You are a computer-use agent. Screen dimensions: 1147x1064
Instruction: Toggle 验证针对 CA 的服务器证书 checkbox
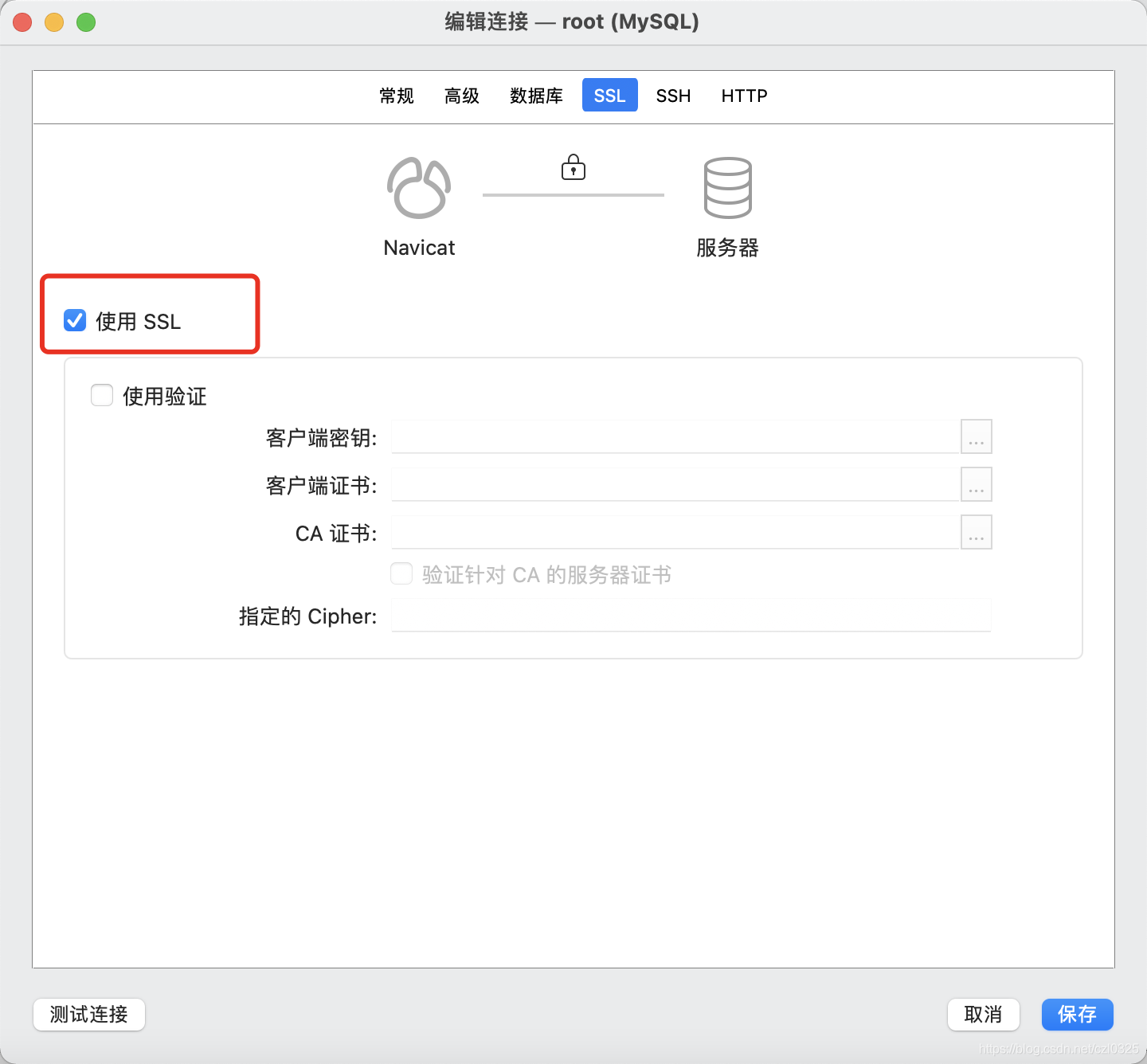click(401, 573)
